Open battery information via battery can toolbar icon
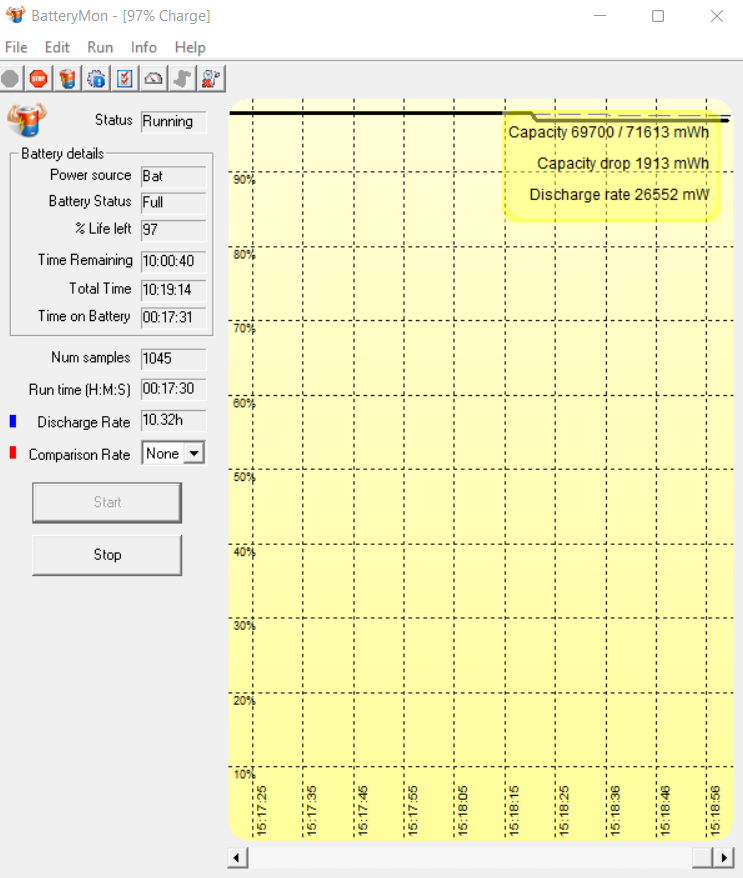The width and height of the screenshot is (743, 878). [67, 79]
